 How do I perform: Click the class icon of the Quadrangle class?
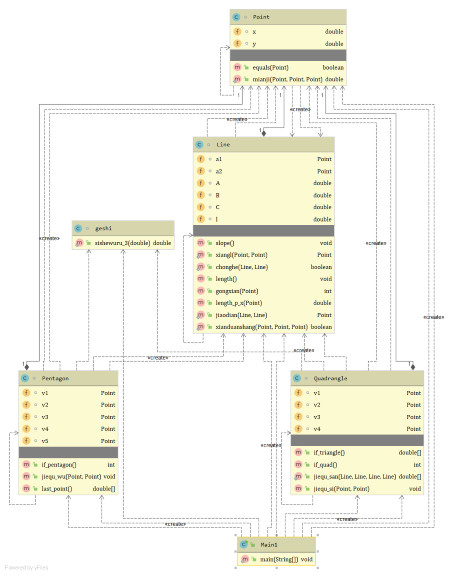click(297, 378)
